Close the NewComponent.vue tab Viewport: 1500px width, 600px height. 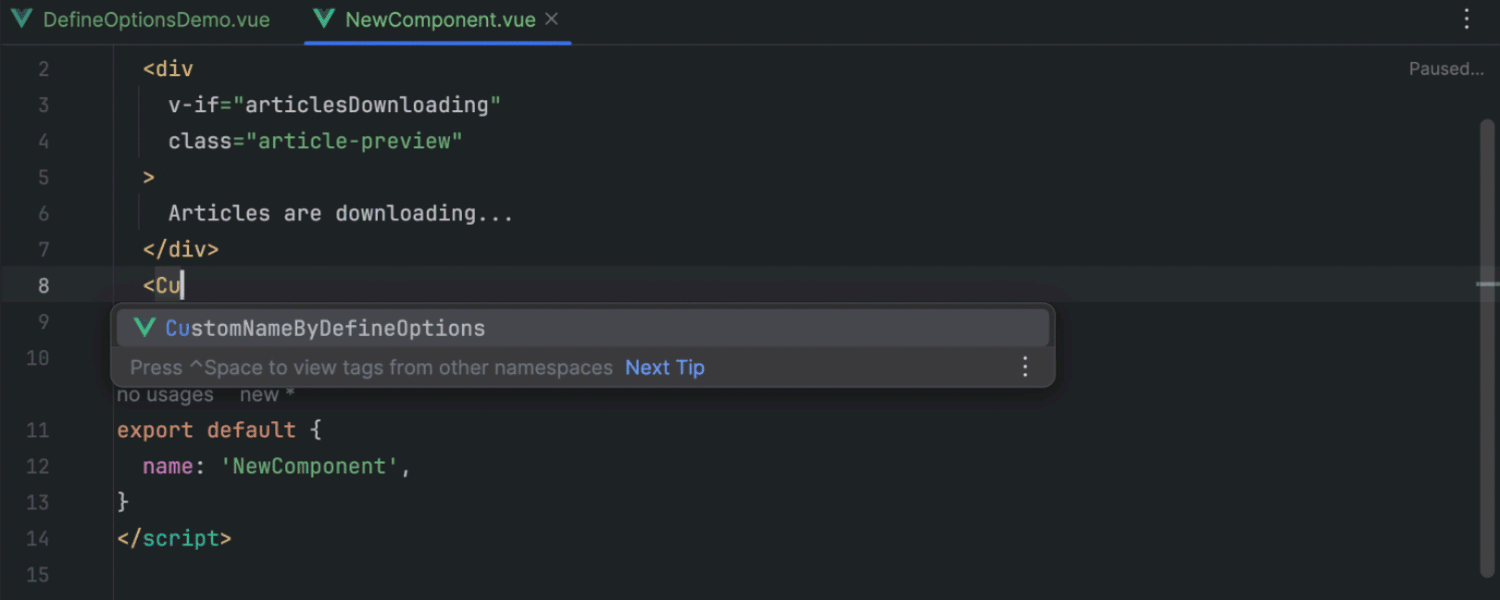[x=552, y=20]
